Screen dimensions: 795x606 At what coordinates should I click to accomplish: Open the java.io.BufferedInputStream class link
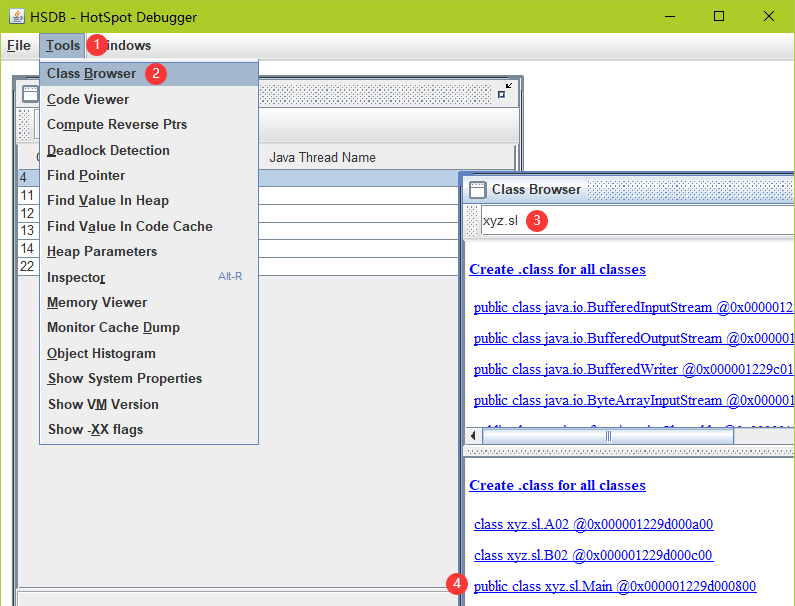[633, 308]
